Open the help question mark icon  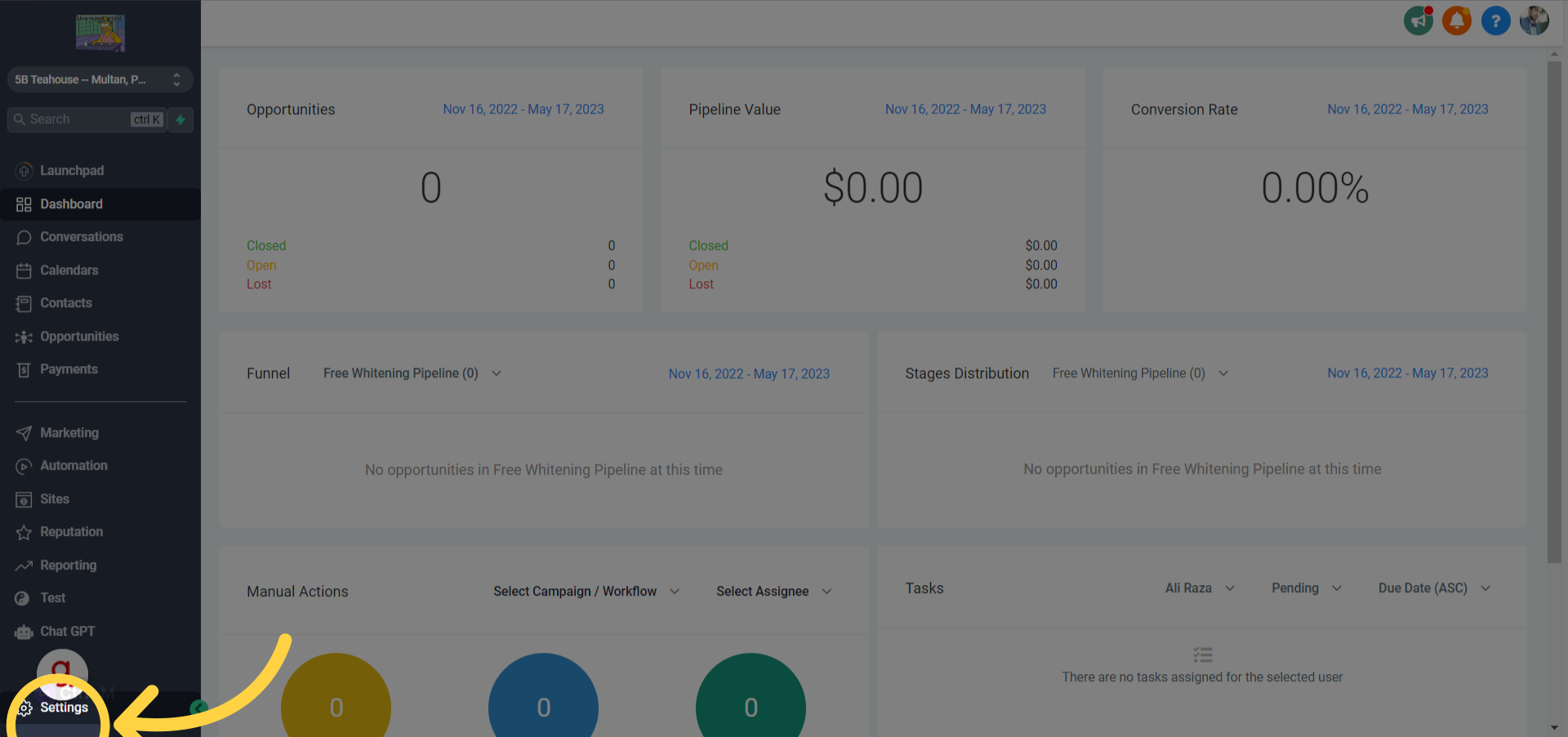1495,21
